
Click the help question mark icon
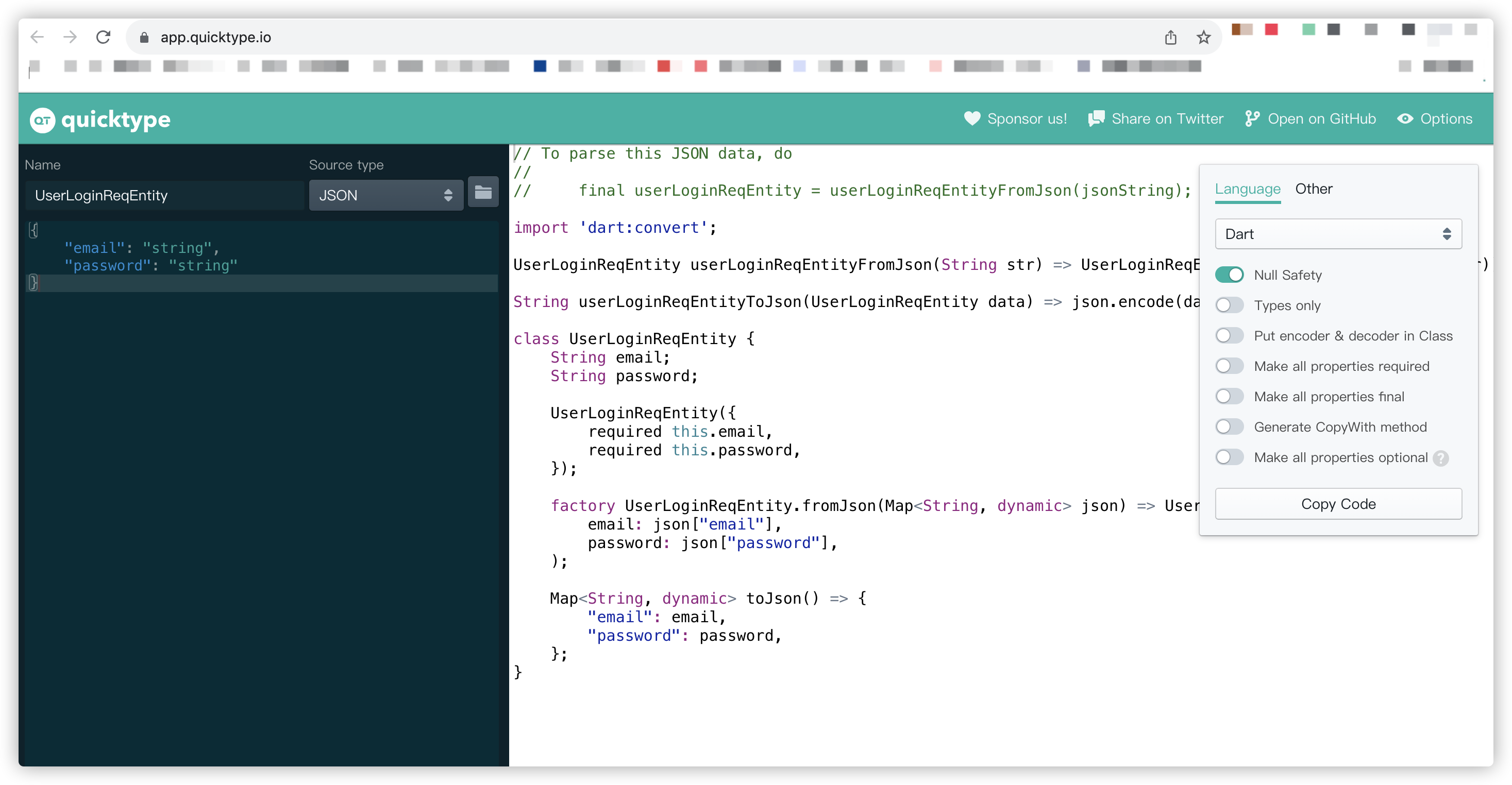click(x=1440, y=457)
